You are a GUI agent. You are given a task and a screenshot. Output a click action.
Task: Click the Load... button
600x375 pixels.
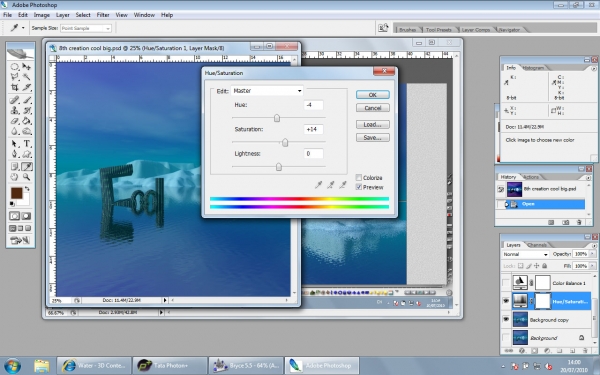click(373, 124)
